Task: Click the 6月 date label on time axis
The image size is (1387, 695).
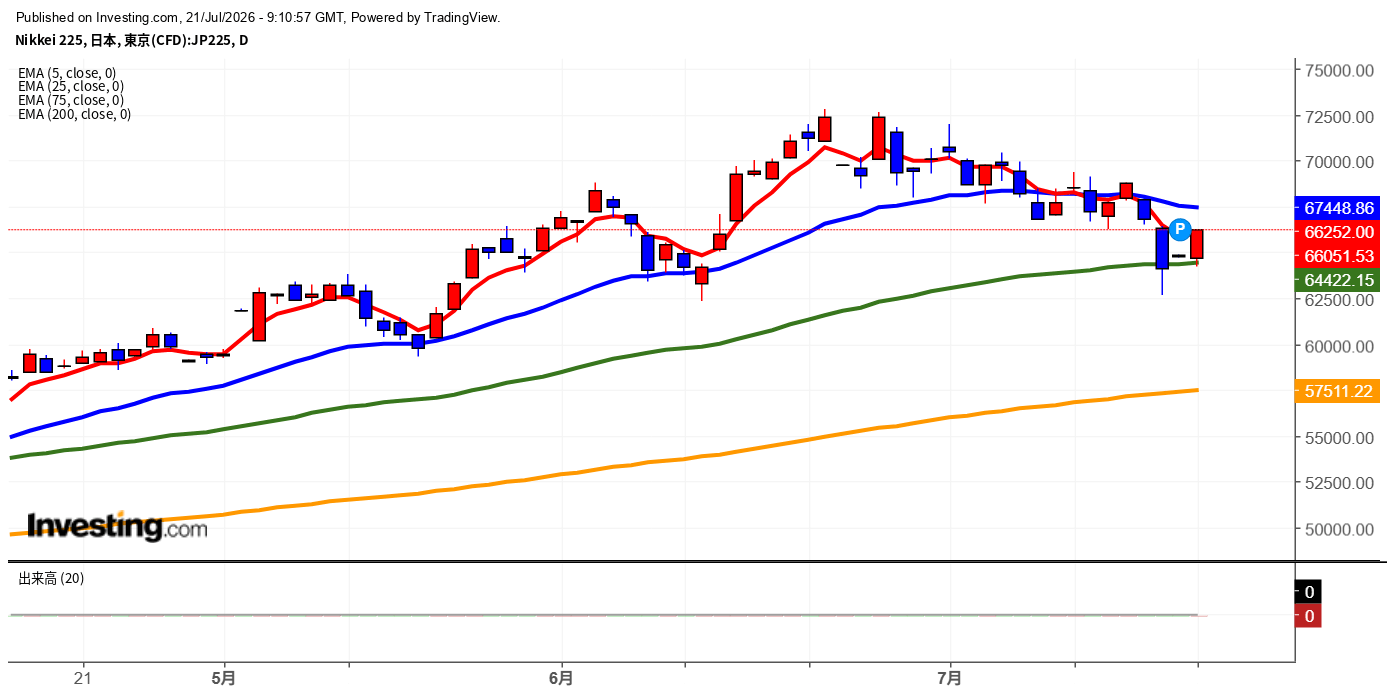Action: (x=562, y=678)
